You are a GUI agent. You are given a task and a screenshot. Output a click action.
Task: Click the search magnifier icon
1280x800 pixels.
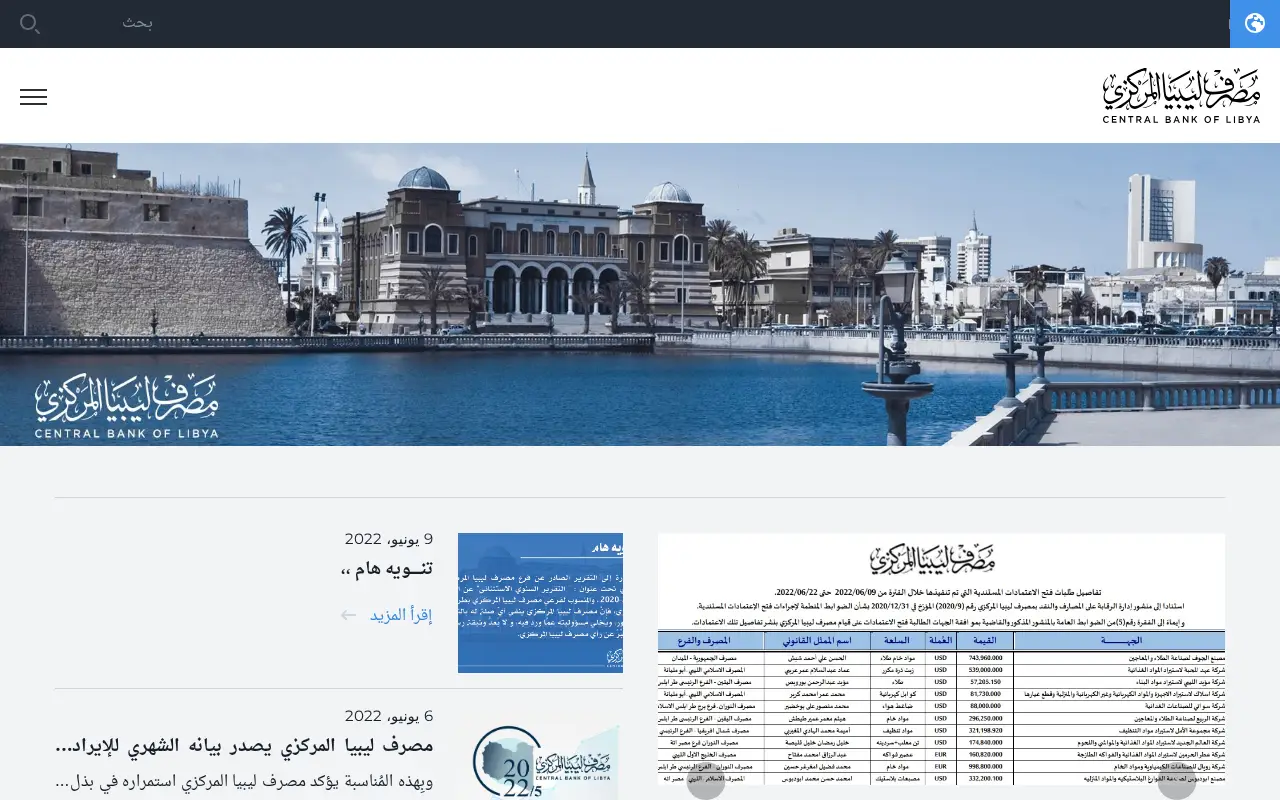(30, 24)
